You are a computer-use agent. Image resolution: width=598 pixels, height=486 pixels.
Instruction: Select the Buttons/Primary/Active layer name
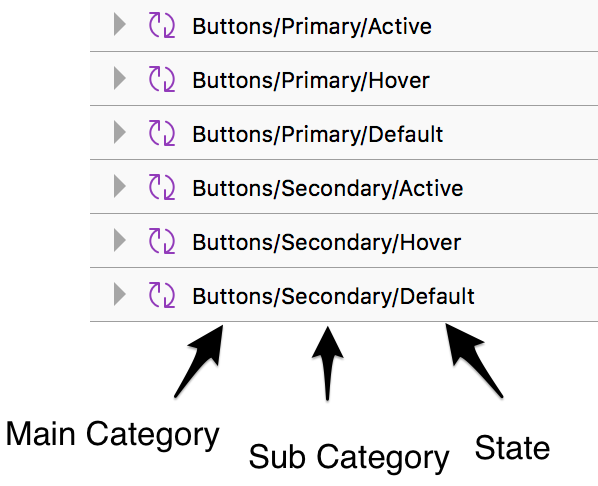pyautogui.click(x=312, y=27)
